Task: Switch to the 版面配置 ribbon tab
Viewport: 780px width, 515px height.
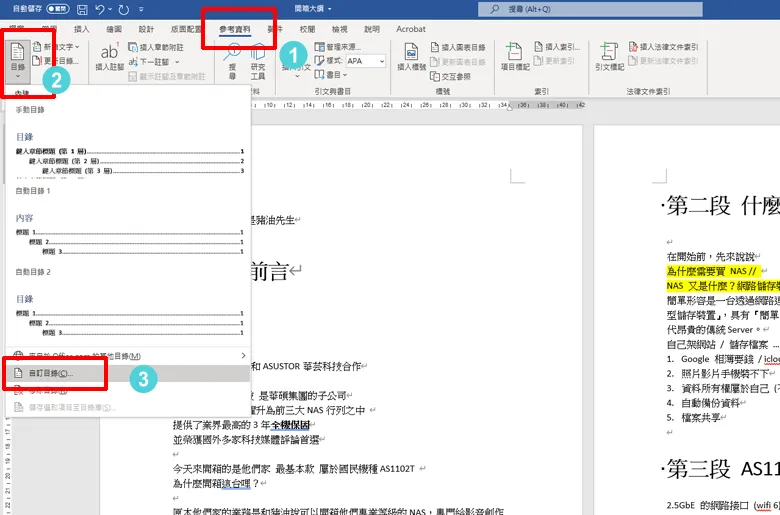Action: pos(186,29)
